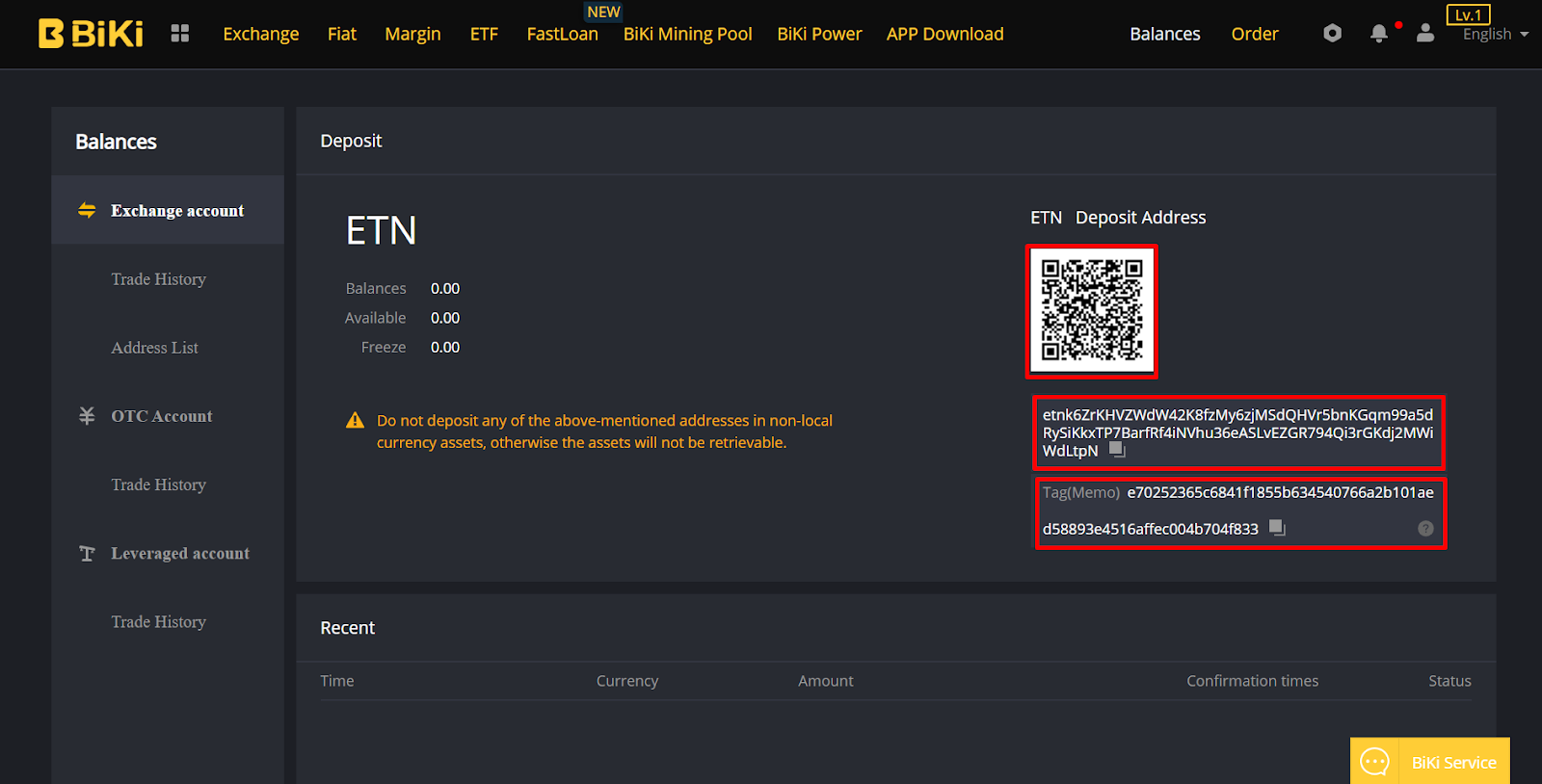Click the OTC Account yen icon
Screen dimensions: 1542x784
click(87, 416)
